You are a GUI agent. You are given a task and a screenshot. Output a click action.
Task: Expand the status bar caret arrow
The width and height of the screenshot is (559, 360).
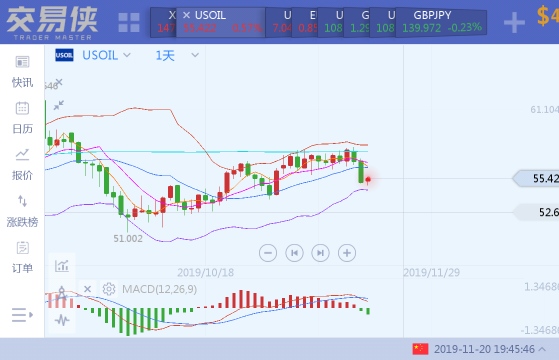tap(542, 349)
